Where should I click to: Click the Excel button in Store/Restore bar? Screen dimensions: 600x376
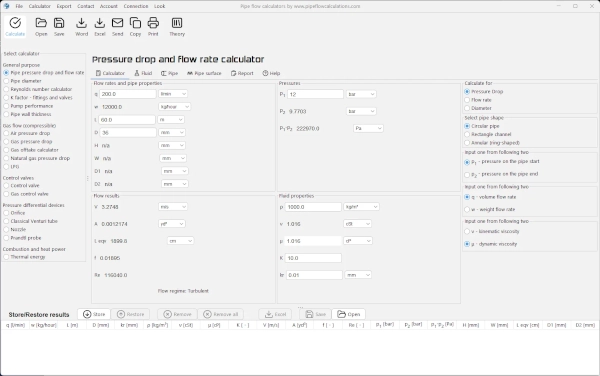pyautogui.click(x=275, y=314)
